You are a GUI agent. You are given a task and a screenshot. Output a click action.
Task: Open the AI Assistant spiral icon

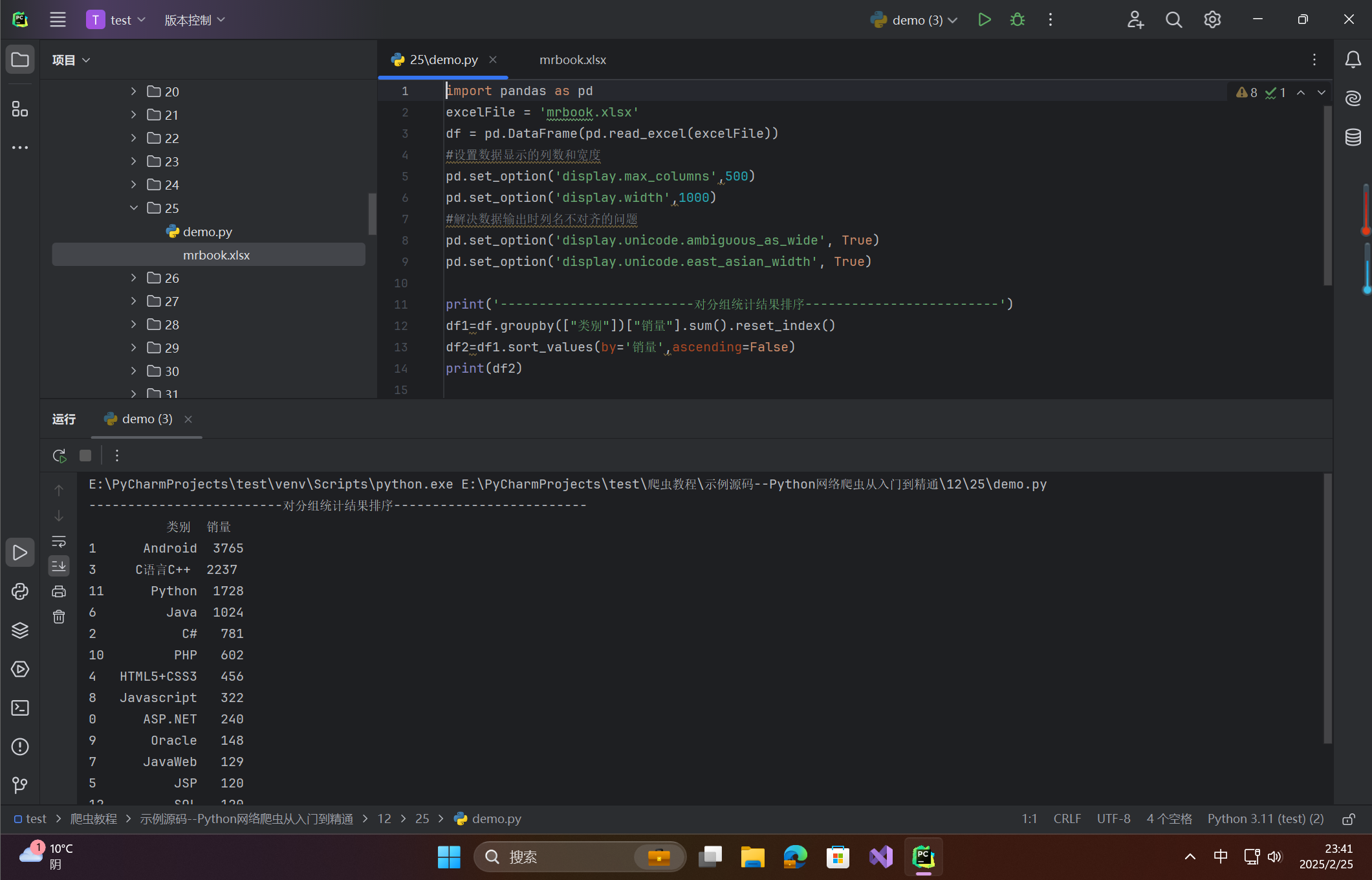click(x=1353, y=98)
